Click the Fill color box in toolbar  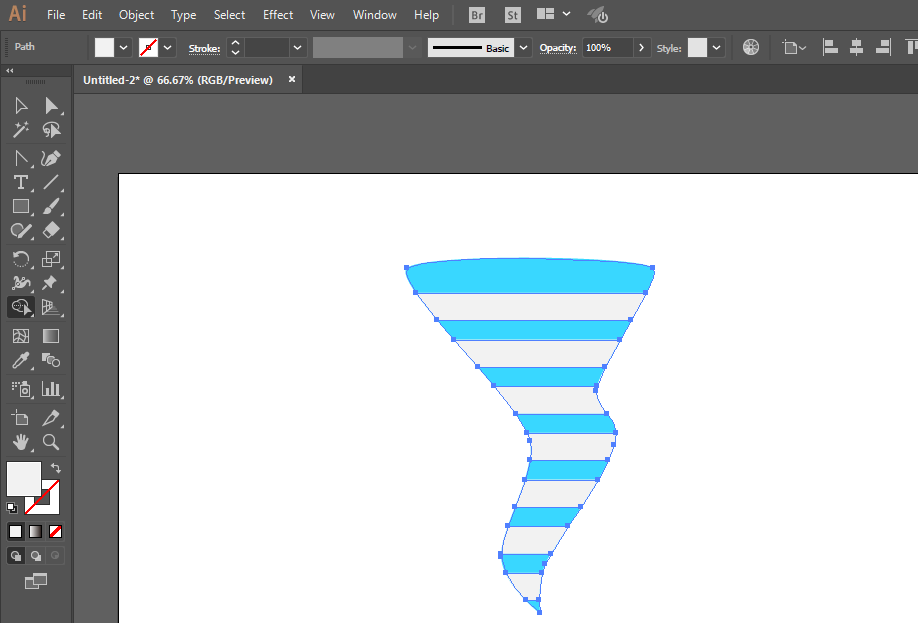pos(23,478)
